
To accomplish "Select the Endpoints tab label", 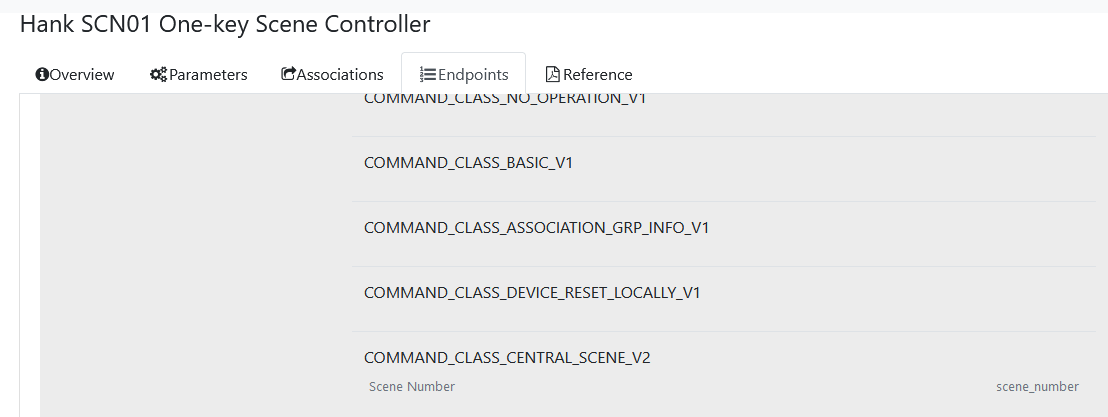I will [473, 75].
